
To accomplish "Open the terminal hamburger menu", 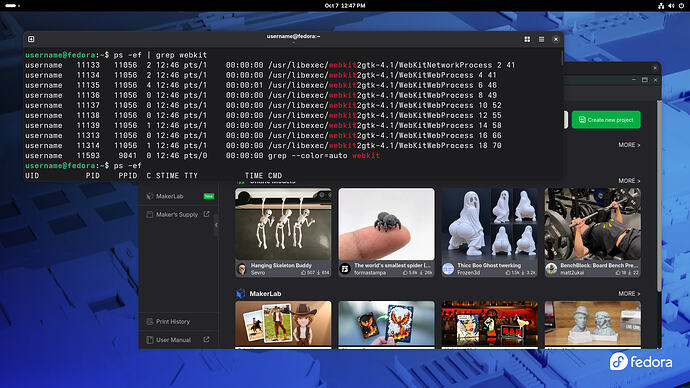I will 542,39.
